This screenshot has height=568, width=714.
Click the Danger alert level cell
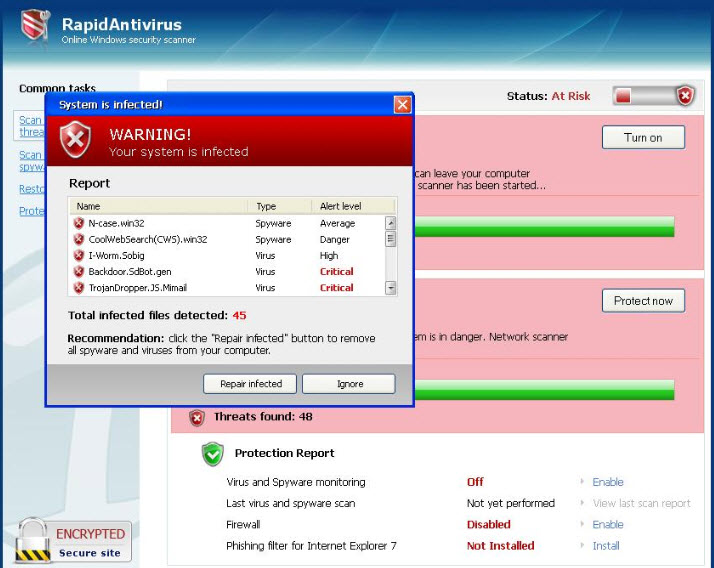(x=335, y=239)
